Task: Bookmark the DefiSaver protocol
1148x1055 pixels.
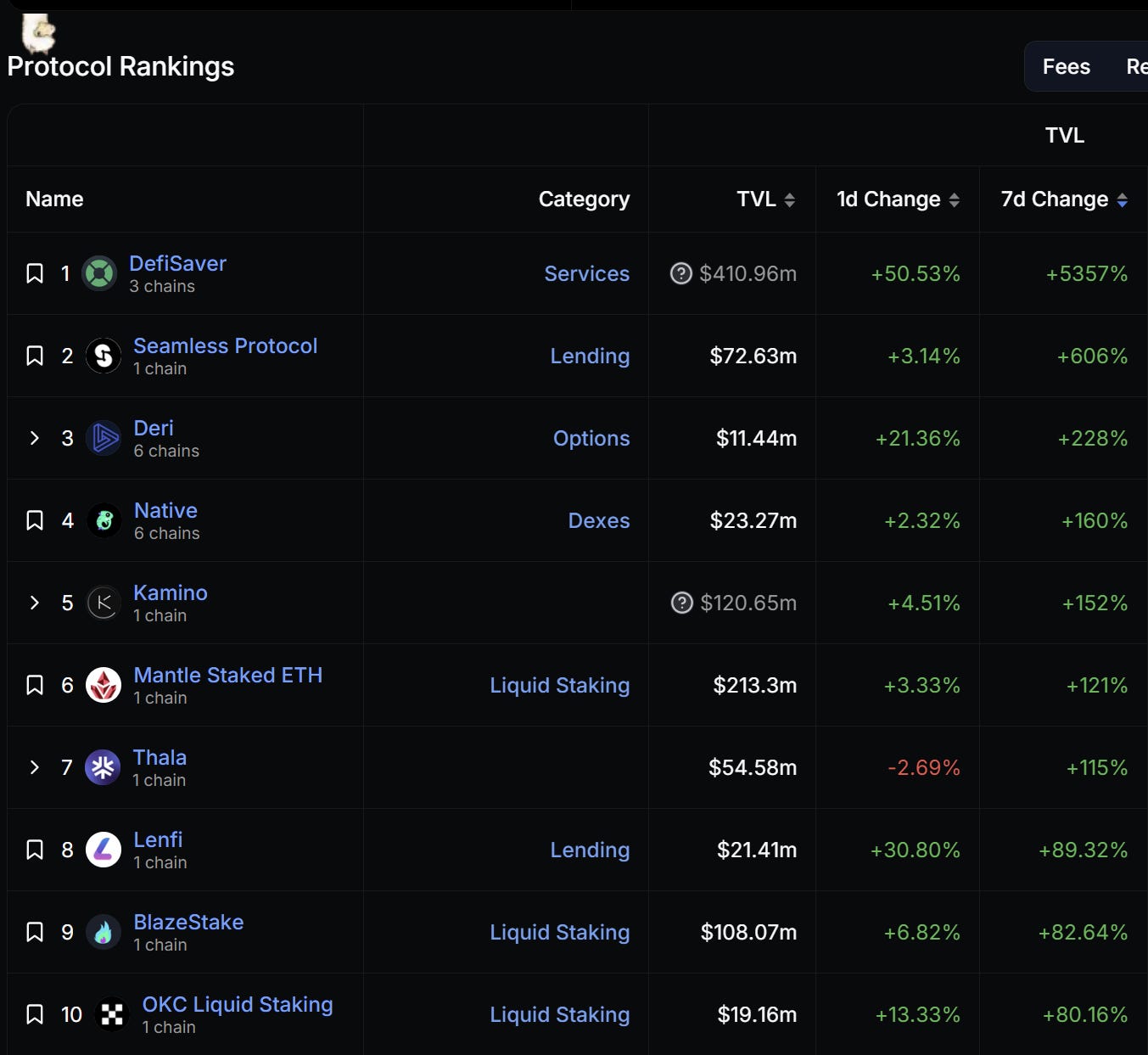Action: pos(35,273)
